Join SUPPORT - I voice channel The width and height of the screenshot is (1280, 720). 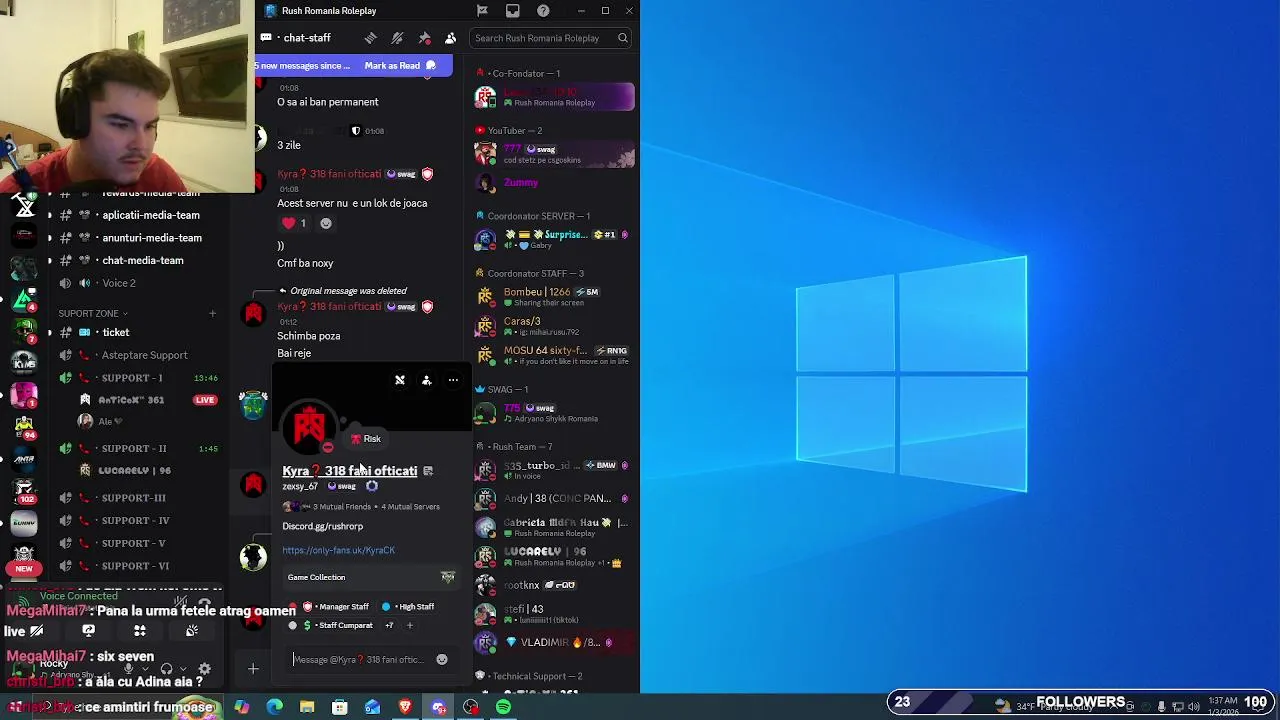click(x=138, y=378)
